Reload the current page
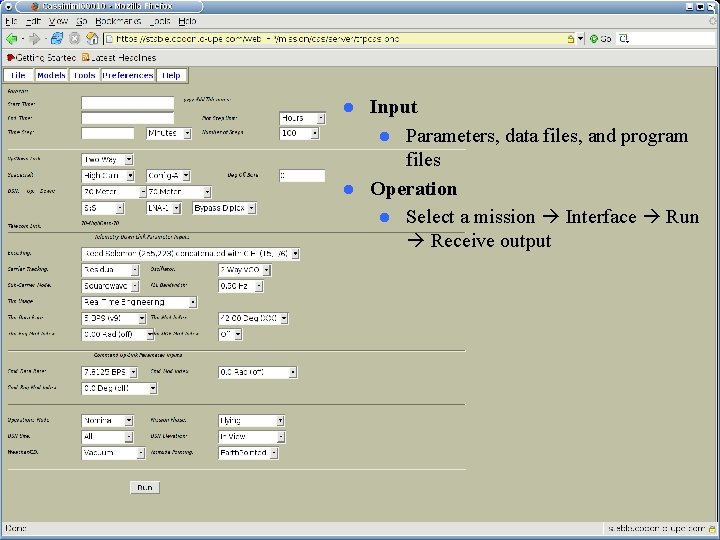Screen dimensions: 720x540 (x=56, y=39)
